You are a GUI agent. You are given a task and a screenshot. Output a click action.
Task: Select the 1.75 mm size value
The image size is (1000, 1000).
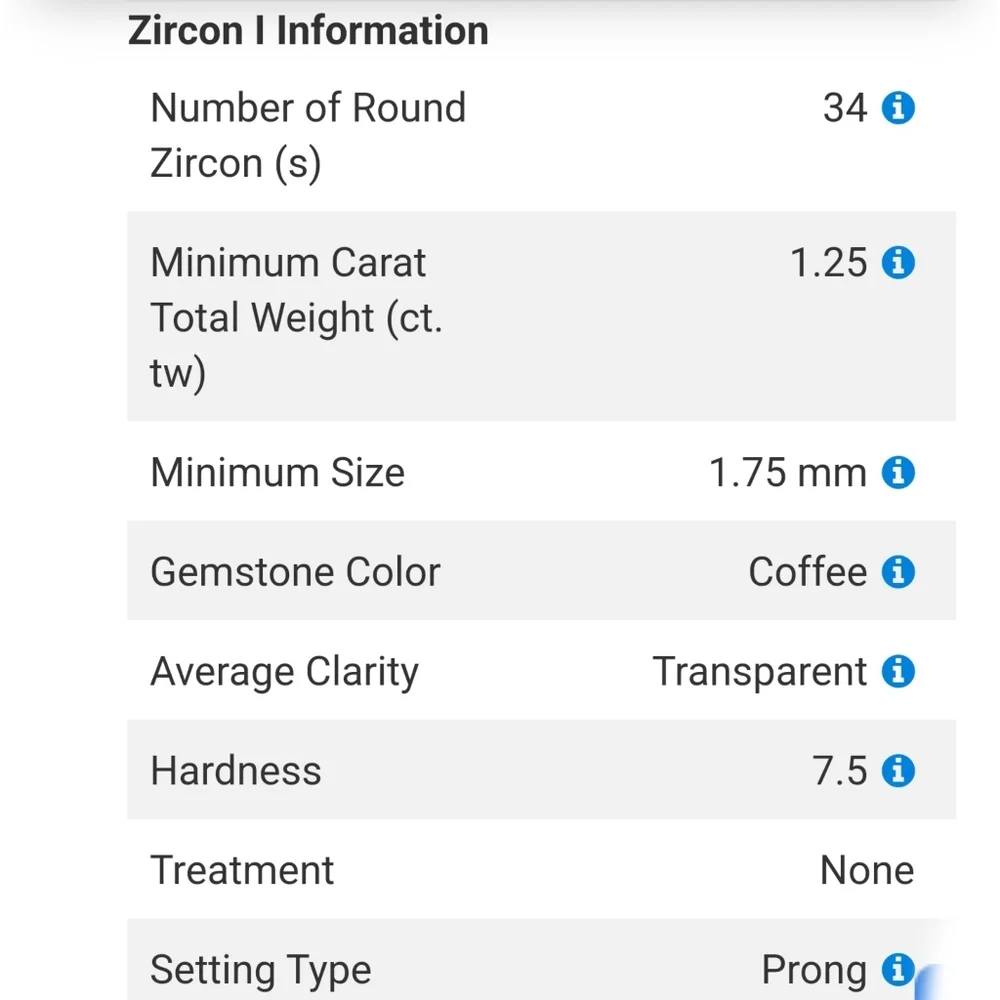tap(787, 472)
